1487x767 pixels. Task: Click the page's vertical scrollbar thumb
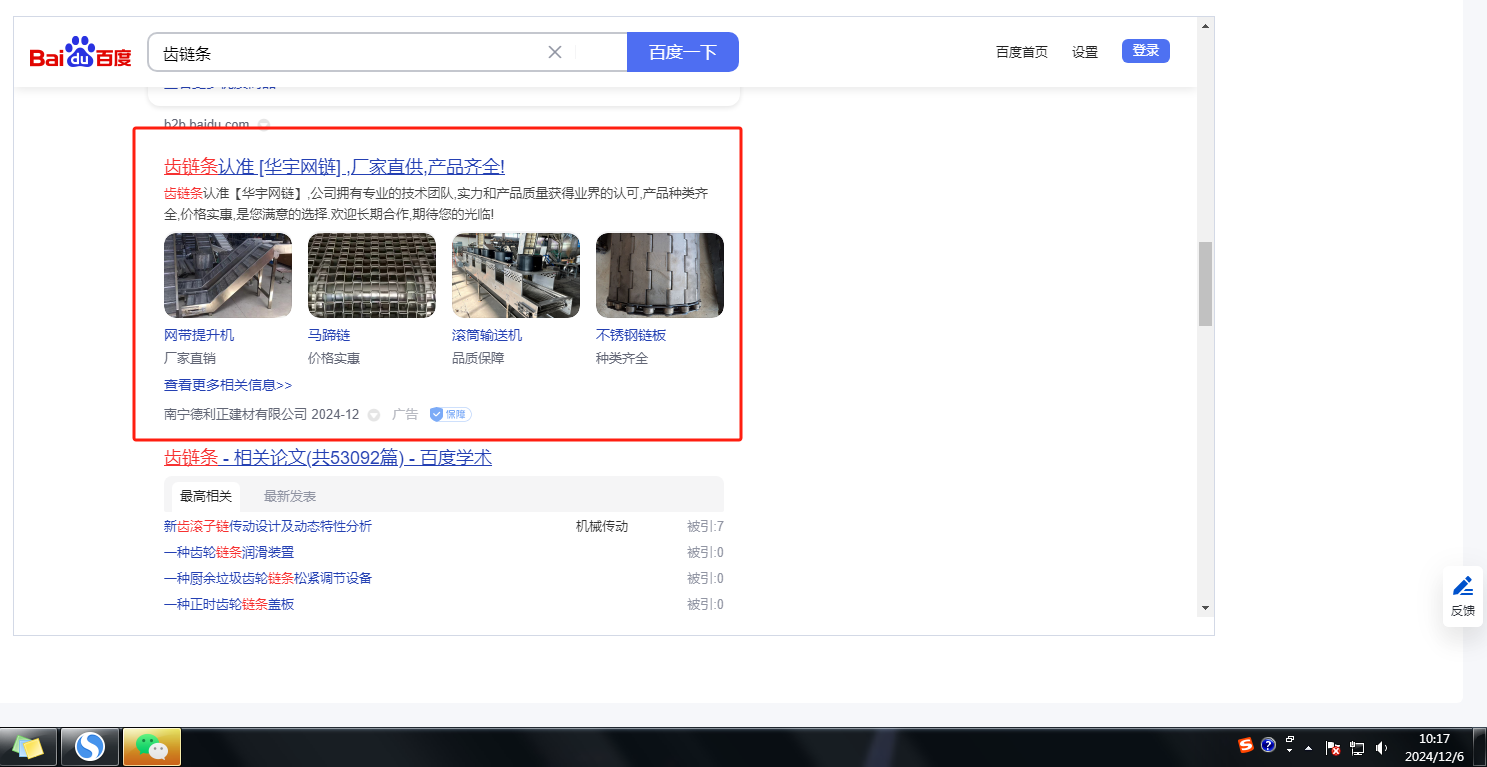click(x=1205, y=283)
